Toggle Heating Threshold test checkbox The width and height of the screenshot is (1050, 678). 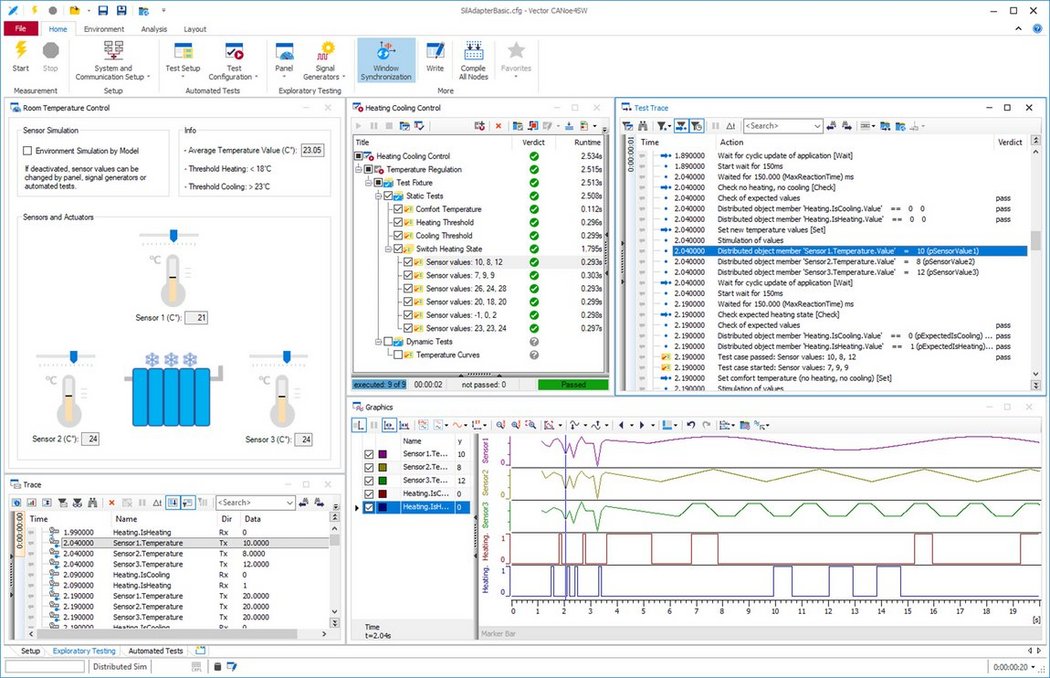click(x=398, y=222)
